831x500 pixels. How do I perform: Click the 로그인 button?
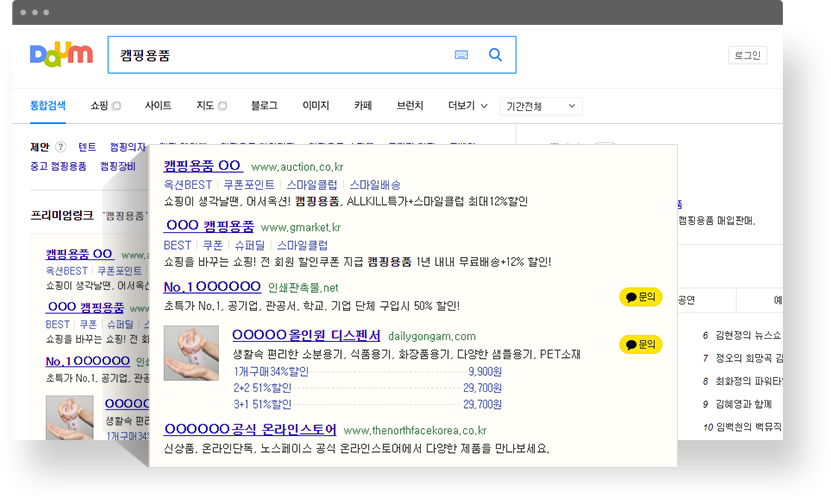coord(747,55)
